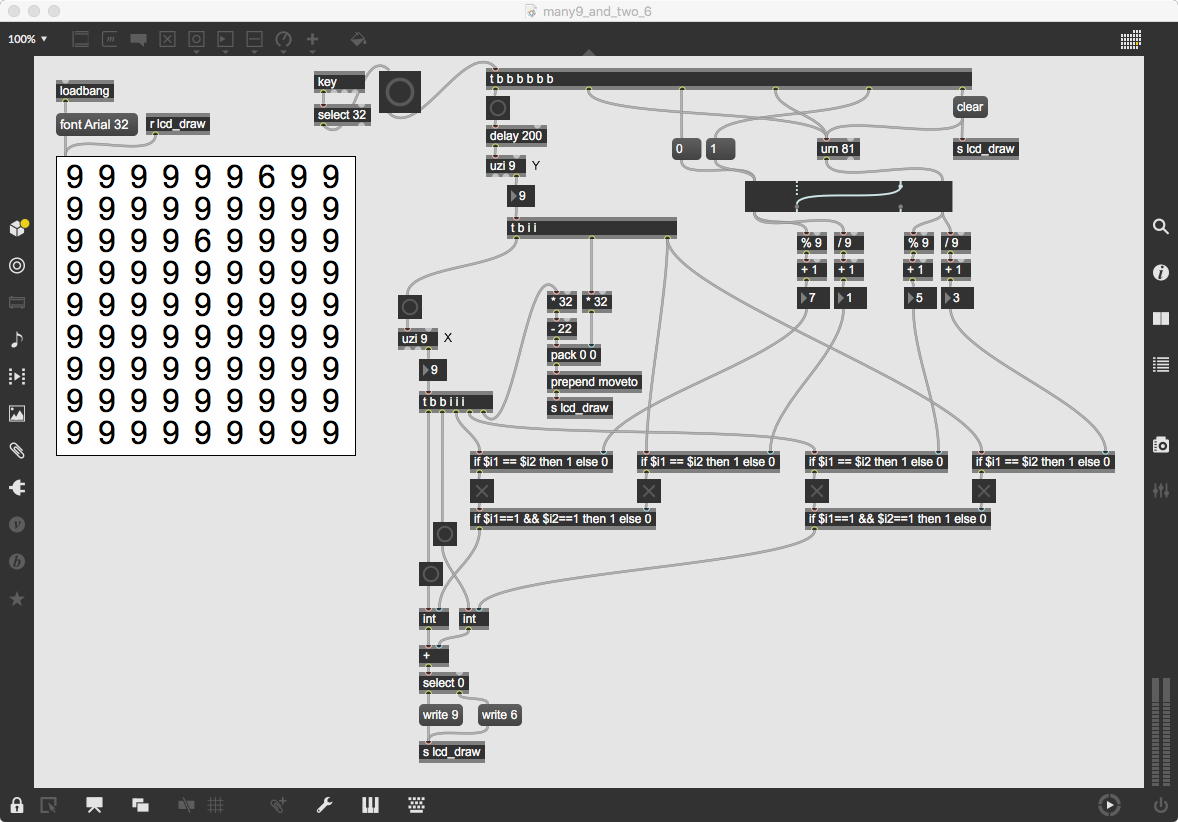
Task: Add a message box from toolbar
Action: coord(110,39)
